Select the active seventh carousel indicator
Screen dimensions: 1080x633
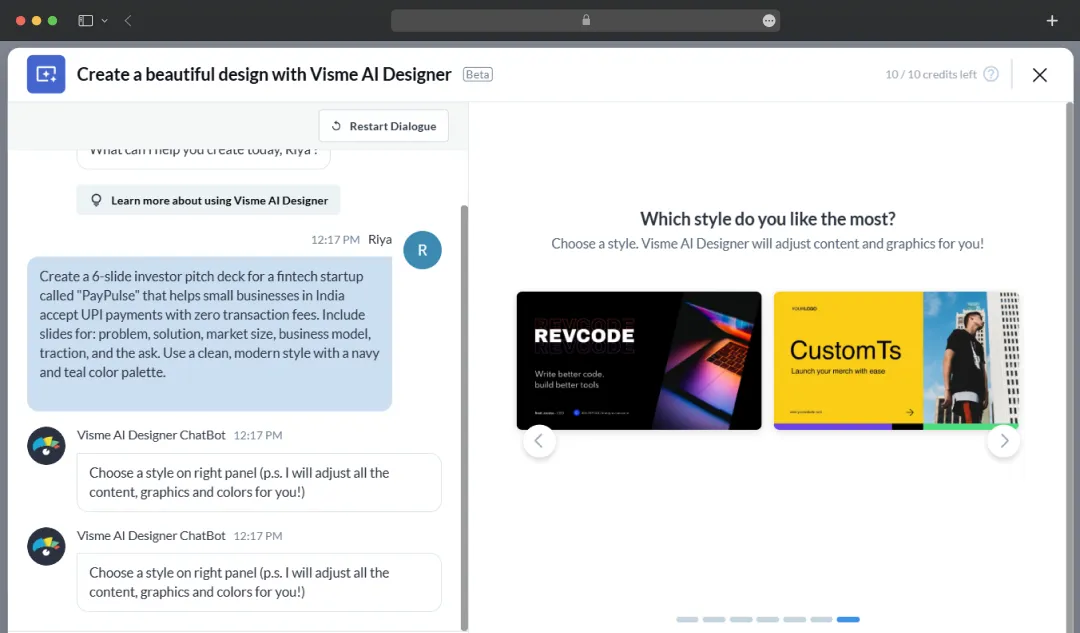[x=848, y=619]
